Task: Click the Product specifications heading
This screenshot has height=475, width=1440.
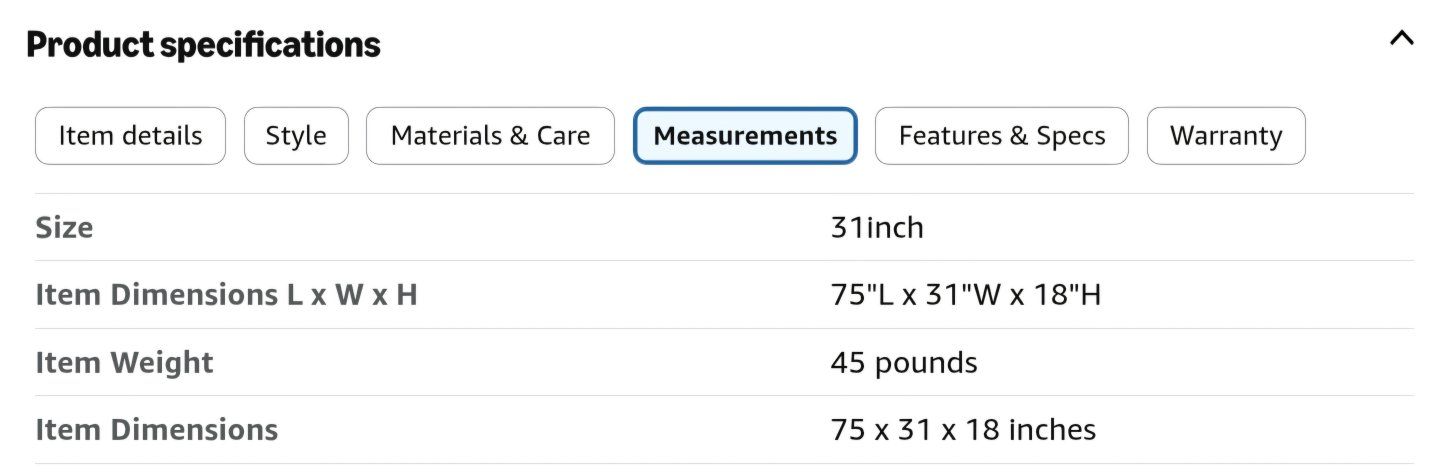Action: 203,45
